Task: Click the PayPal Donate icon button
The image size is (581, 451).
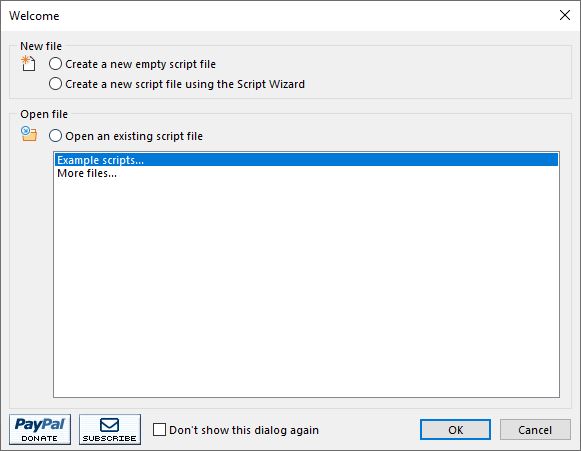Action: click(x=40, y=430)
